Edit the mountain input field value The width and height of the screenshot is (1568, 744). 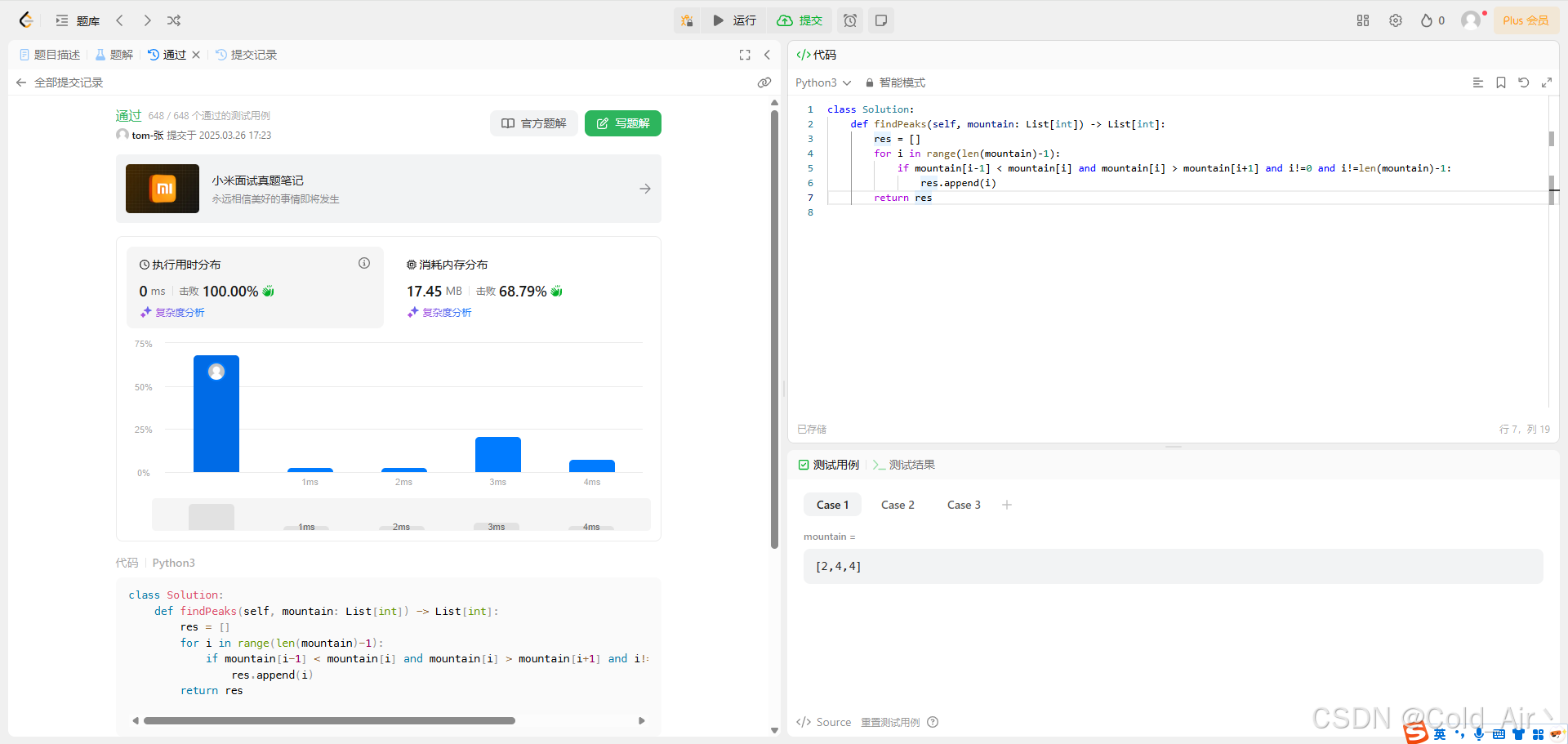click(1173, 566)
